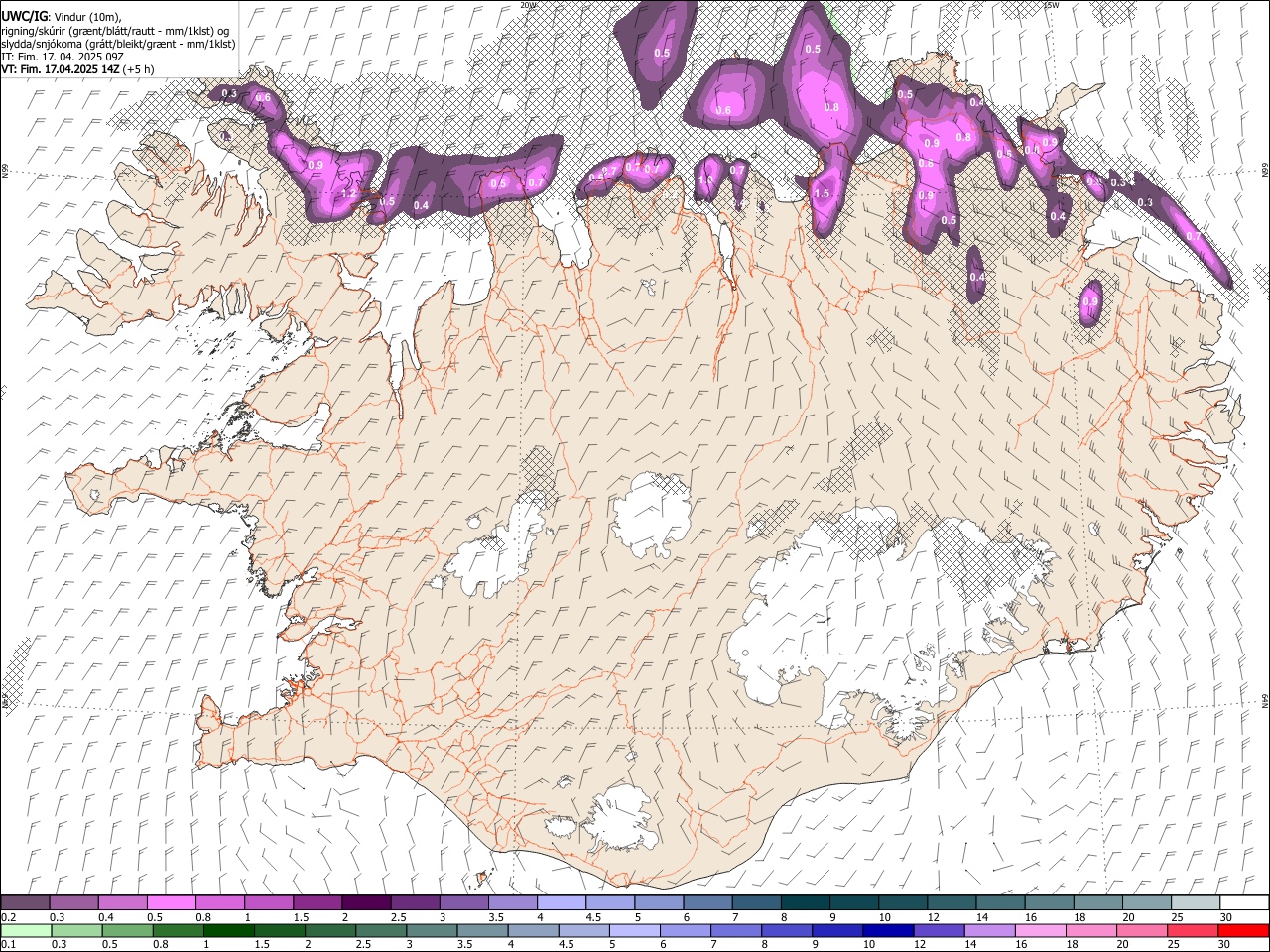Select bottom-row swatch between 1.5 and 2
Viewport: 1270px width, 952px height.
pos(280,930)
